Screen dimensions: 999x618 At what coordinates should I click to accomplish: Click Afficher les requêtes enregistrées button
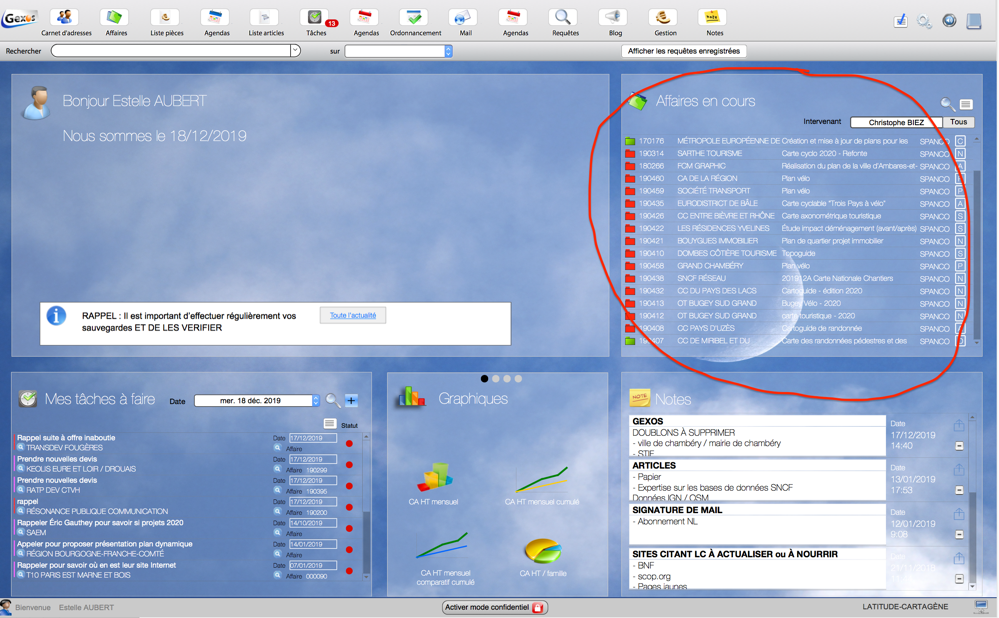(x=684, y=51)
